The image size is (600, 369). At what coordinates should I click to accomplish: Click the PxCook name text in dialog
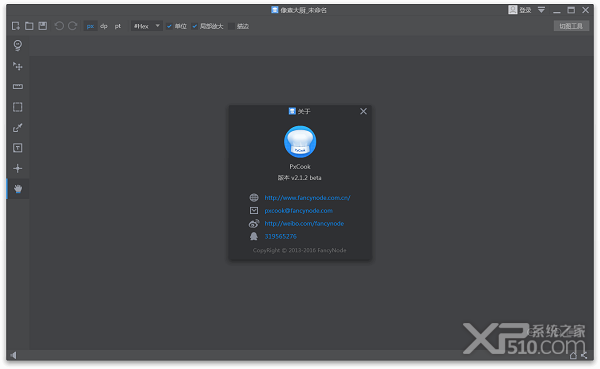point(300,167)
